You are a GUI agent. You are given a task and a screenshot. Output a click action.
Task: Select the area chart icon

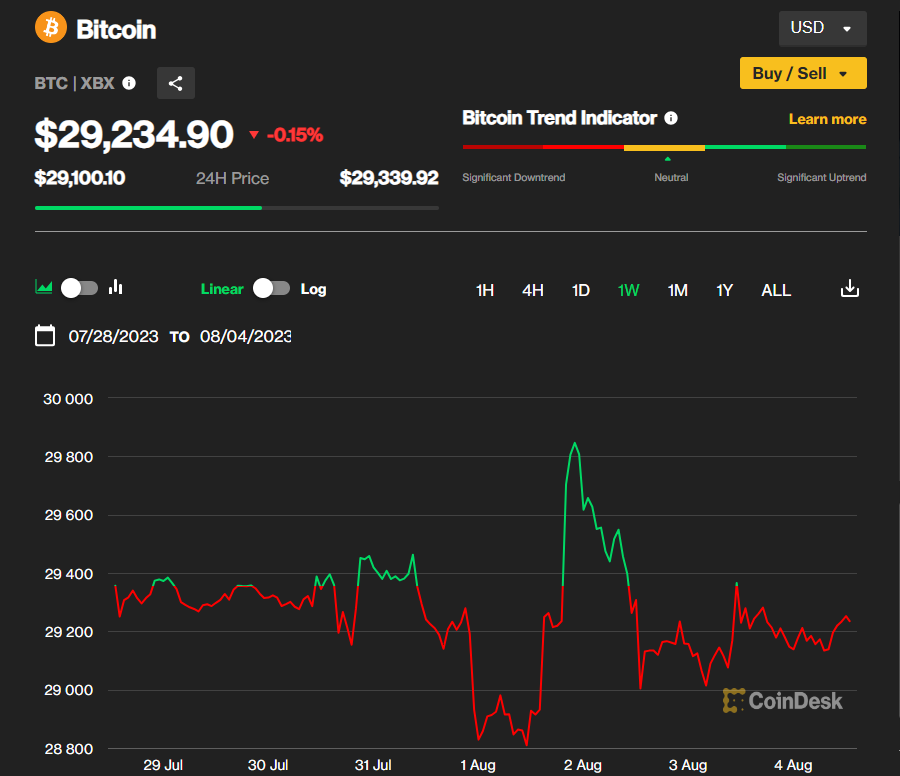pos(44,288)
